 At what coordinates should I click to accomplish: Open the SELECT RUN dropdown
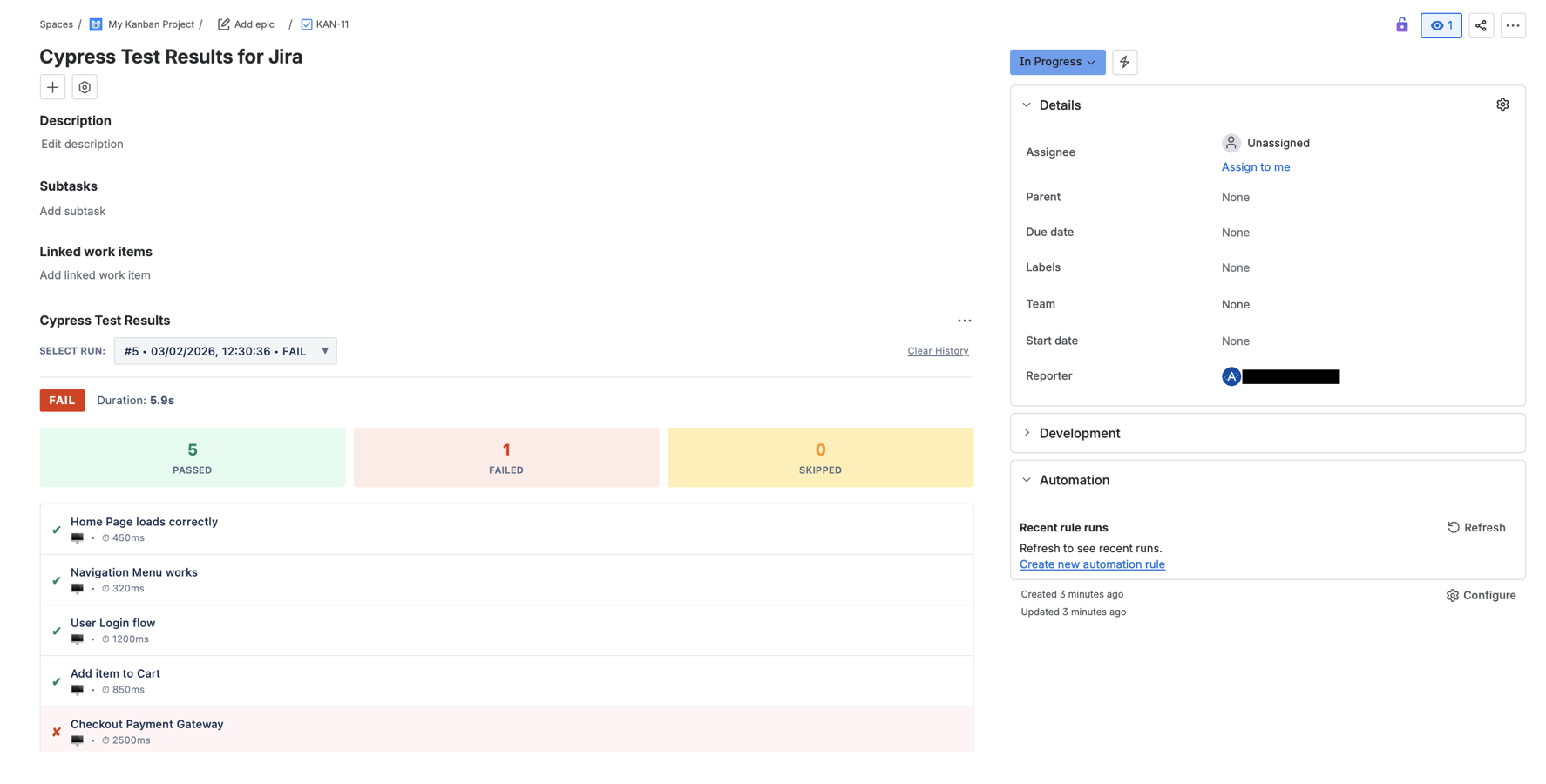pyautogui.click(x=225, y=351)
